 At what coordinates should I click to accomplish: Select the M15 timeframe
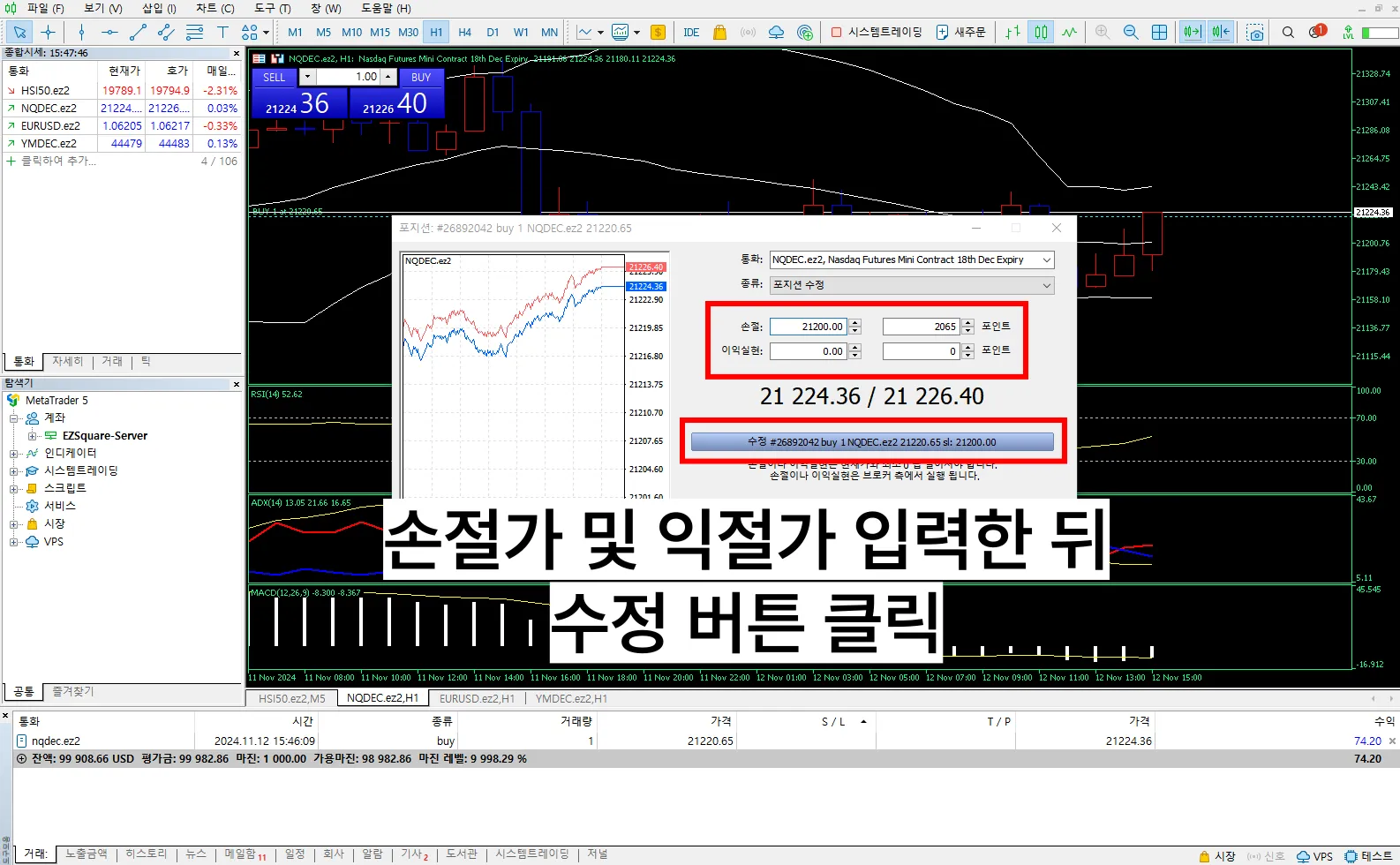click(x=380, y=32)
